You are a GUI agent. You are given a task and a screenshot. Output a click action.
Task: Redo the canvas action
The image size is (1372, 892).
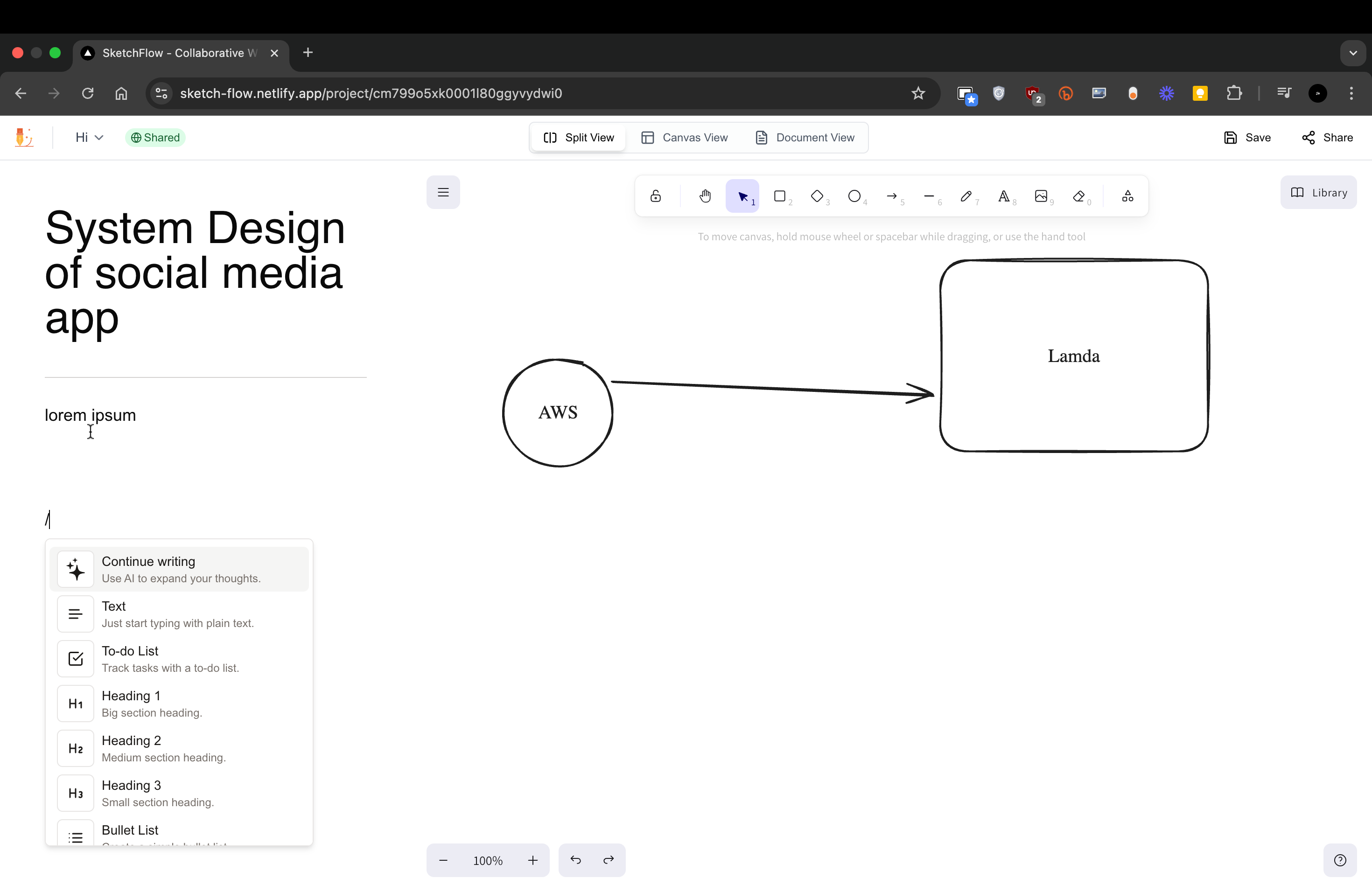(609, 860)
